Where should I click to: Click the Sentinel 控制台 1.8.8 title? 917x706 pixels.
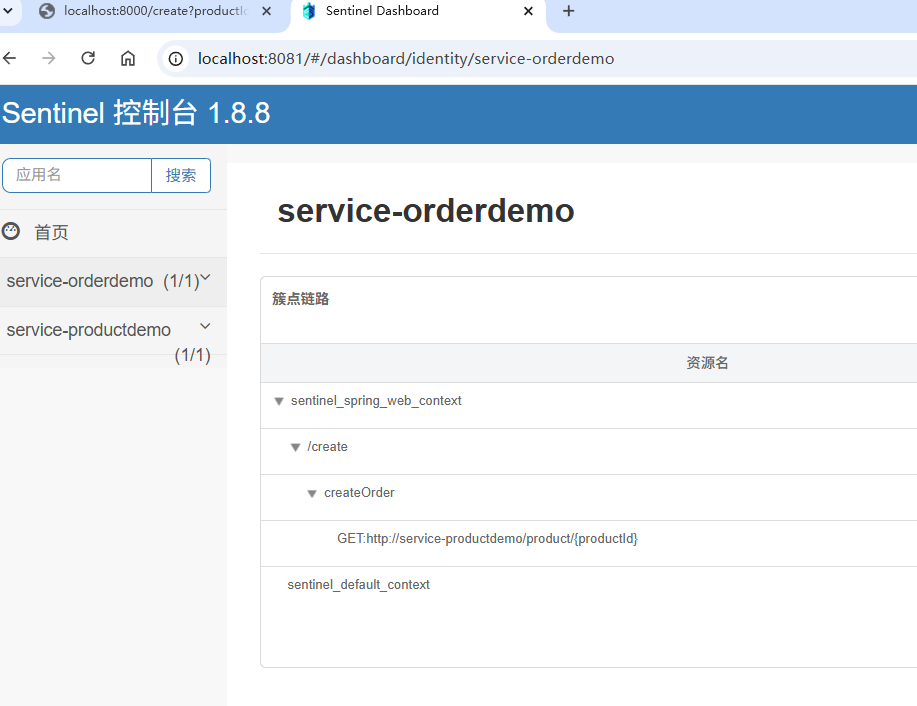(x=136, y=113)
